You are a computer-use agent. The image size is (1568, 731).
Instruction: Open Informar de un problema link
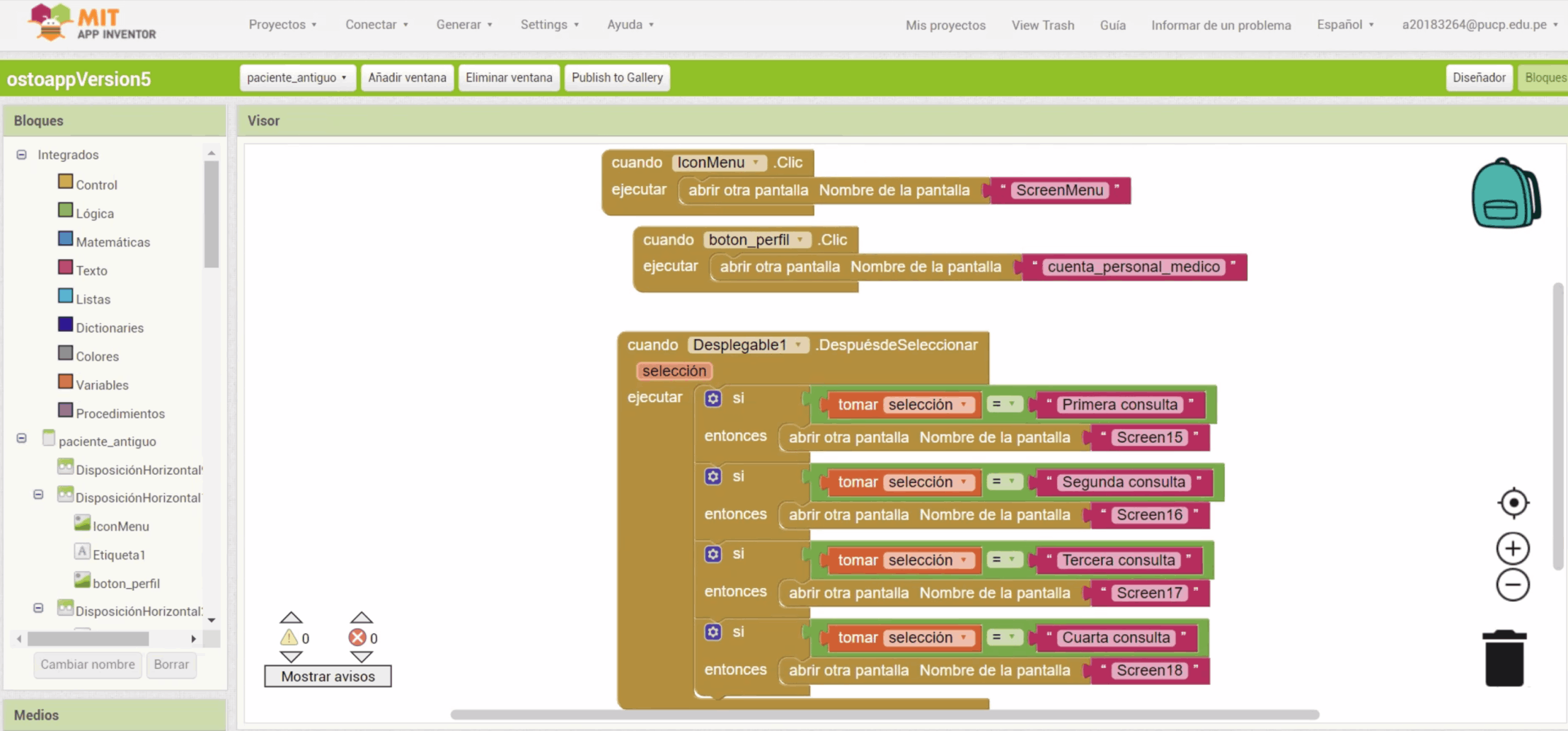click(1221, 25)
